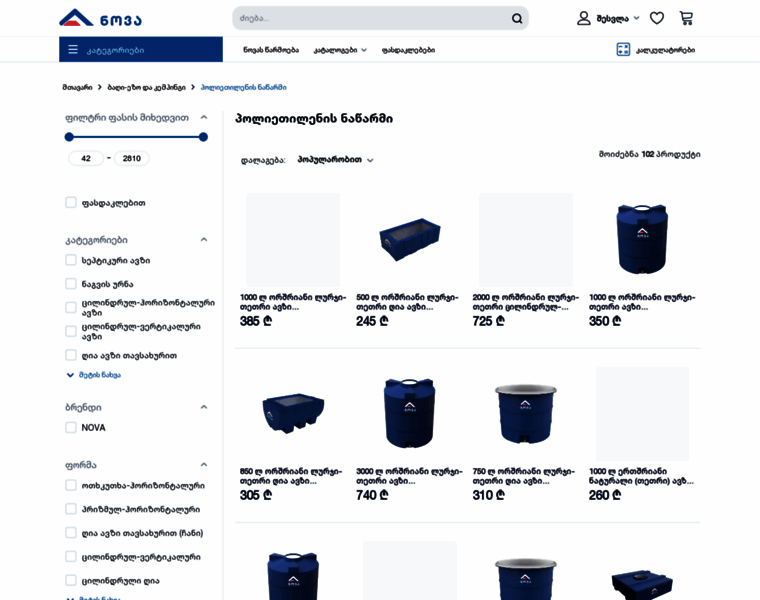
Task: Click the right handle of price slider
Action: tap(203, 137)
